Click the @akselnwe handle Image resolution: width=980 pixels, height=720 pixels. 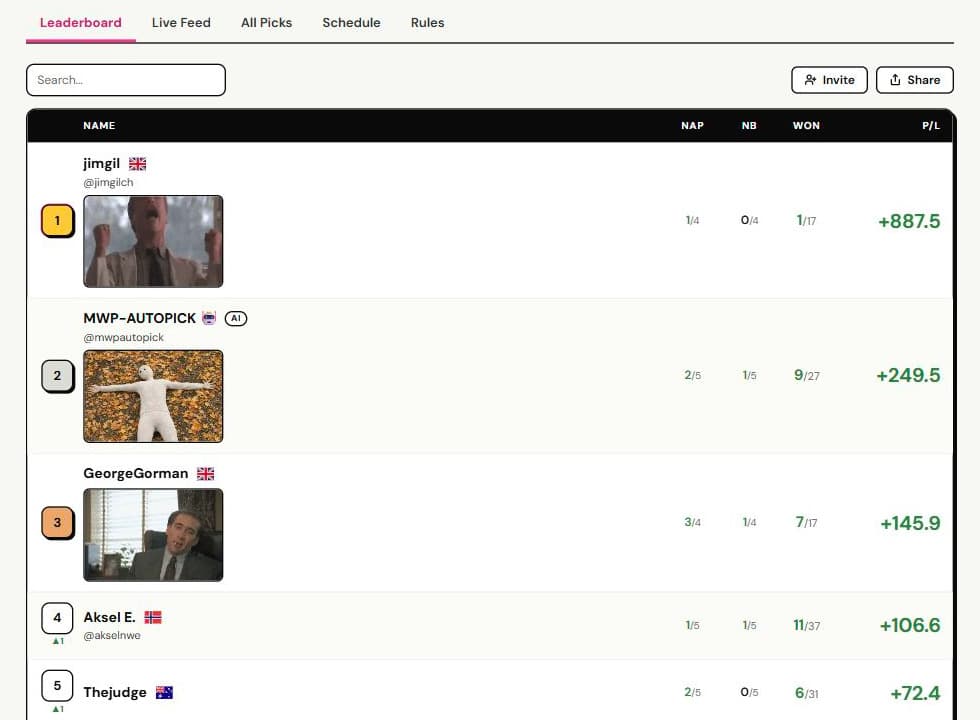112,636
